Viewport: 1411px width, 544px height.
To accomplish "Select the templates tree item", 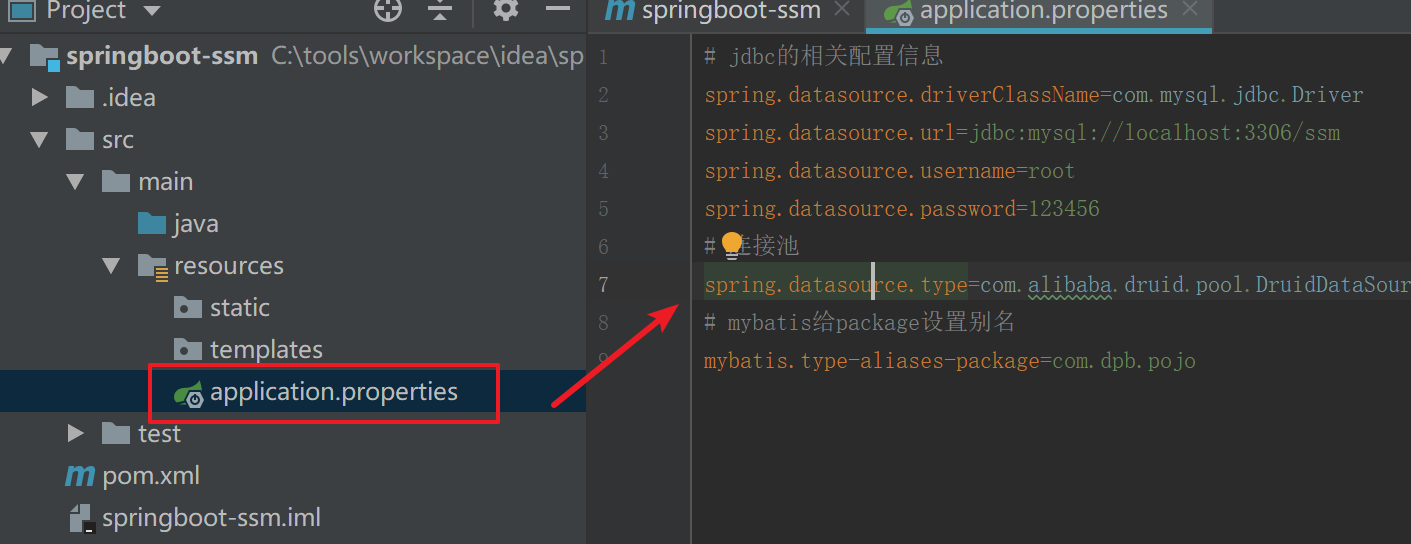I will 266,349.
